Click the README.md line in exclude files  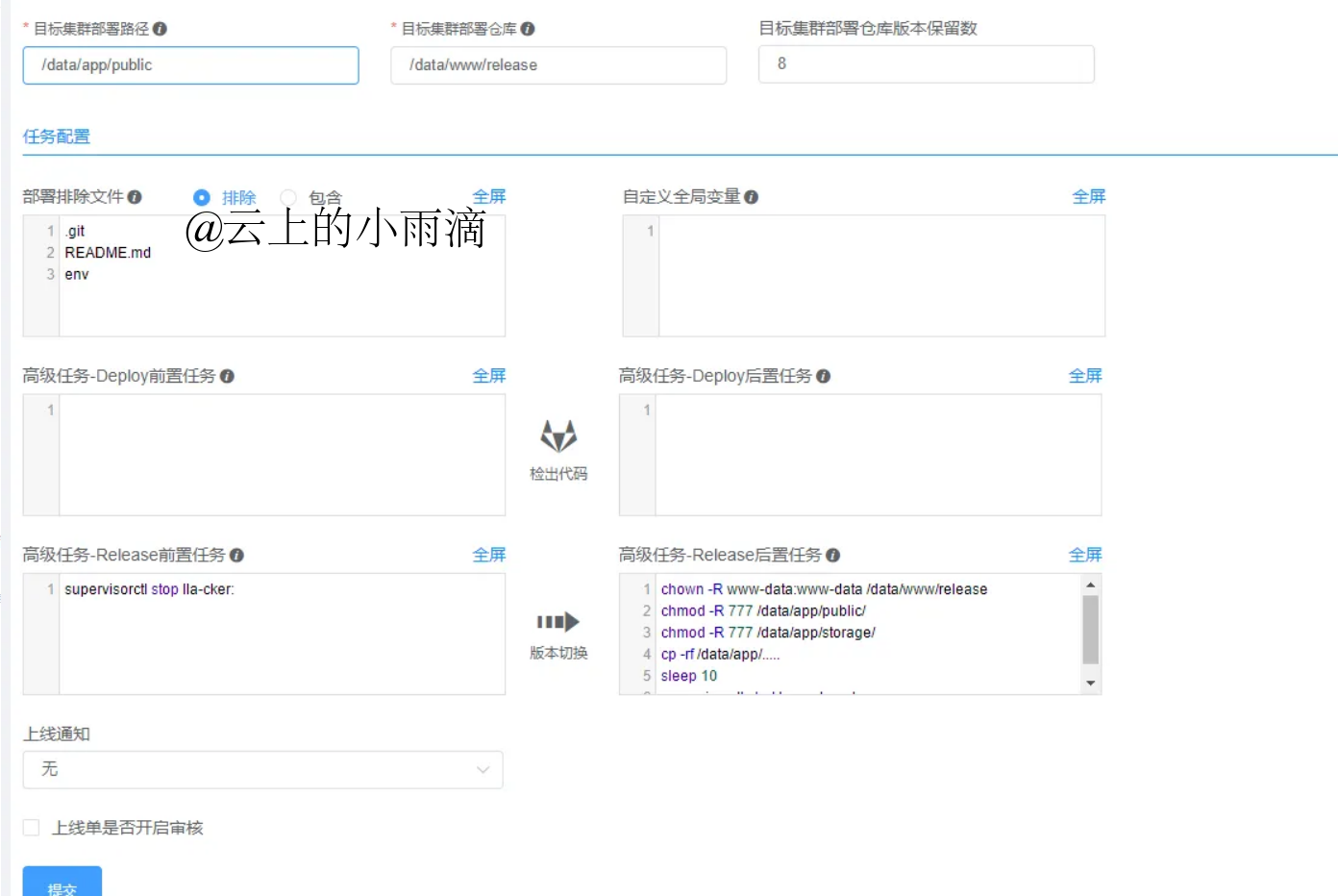(x=108, y=253)
